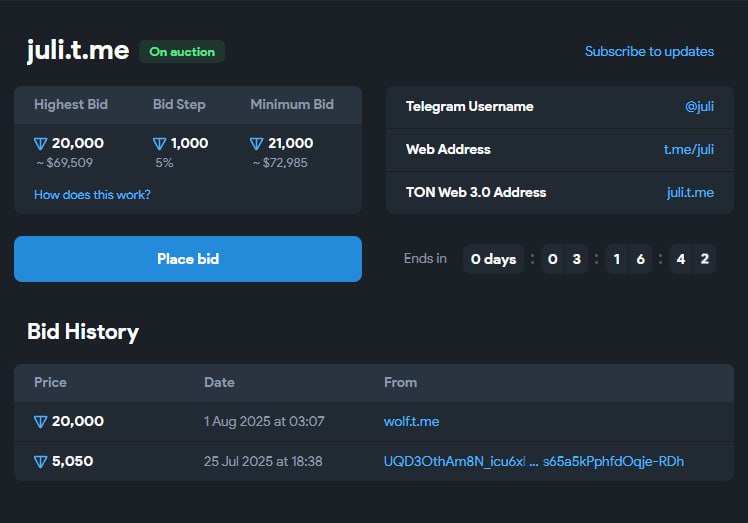The image size is (748, 523).
Task: Click TON icon beside Bid Step 1,000
Action: coord(159,144)
